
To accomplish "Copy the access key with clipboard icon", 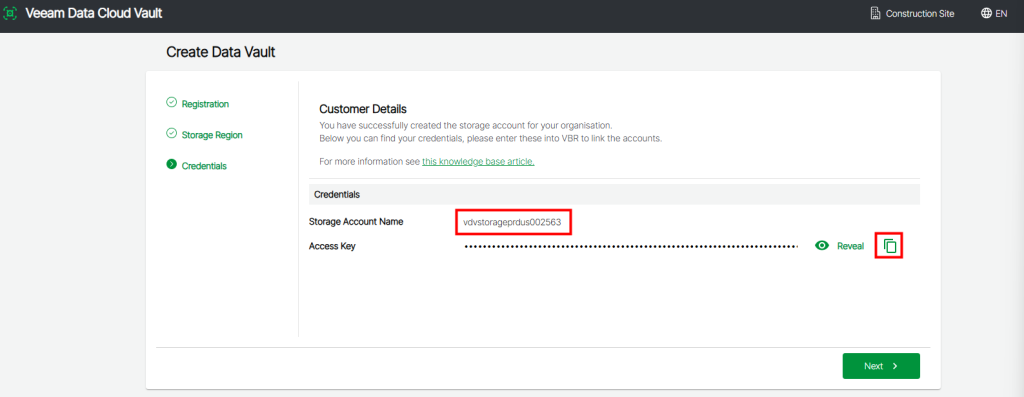I will [x=889, y=246].
